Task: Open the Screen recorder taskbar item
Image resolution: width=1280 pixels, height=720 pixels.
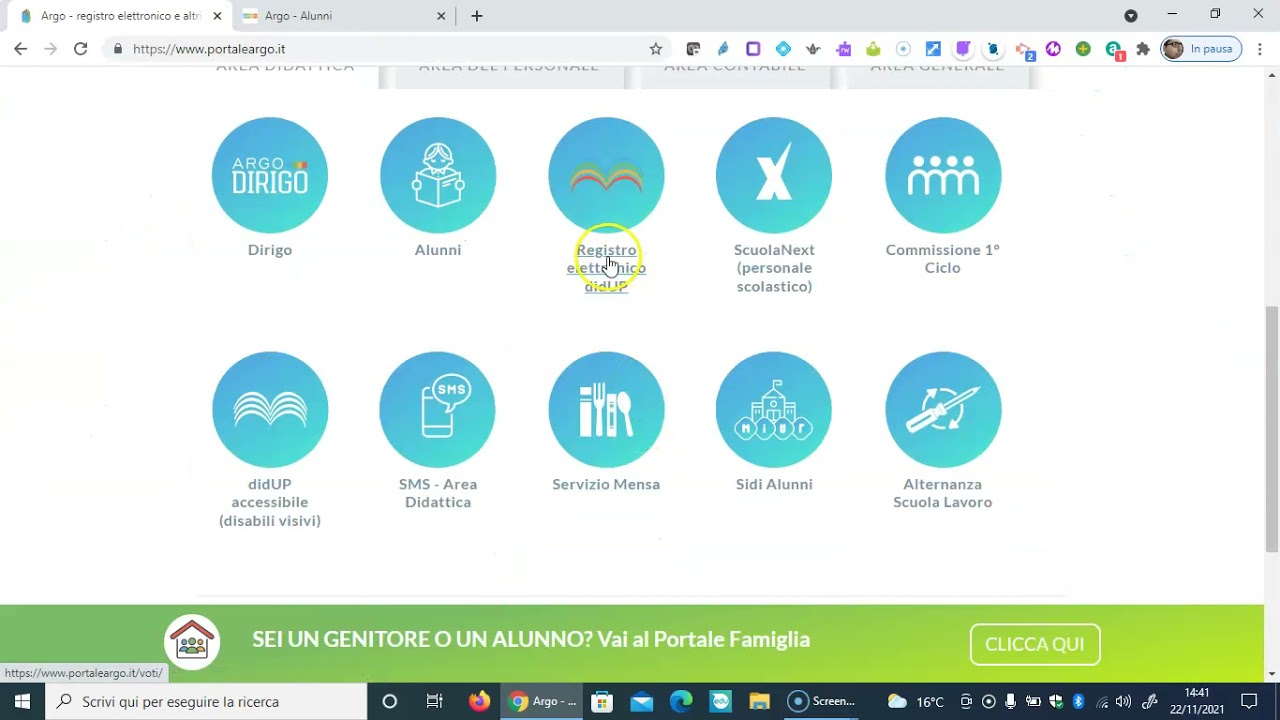Action: pyautogui.click(x=822, y=701)
